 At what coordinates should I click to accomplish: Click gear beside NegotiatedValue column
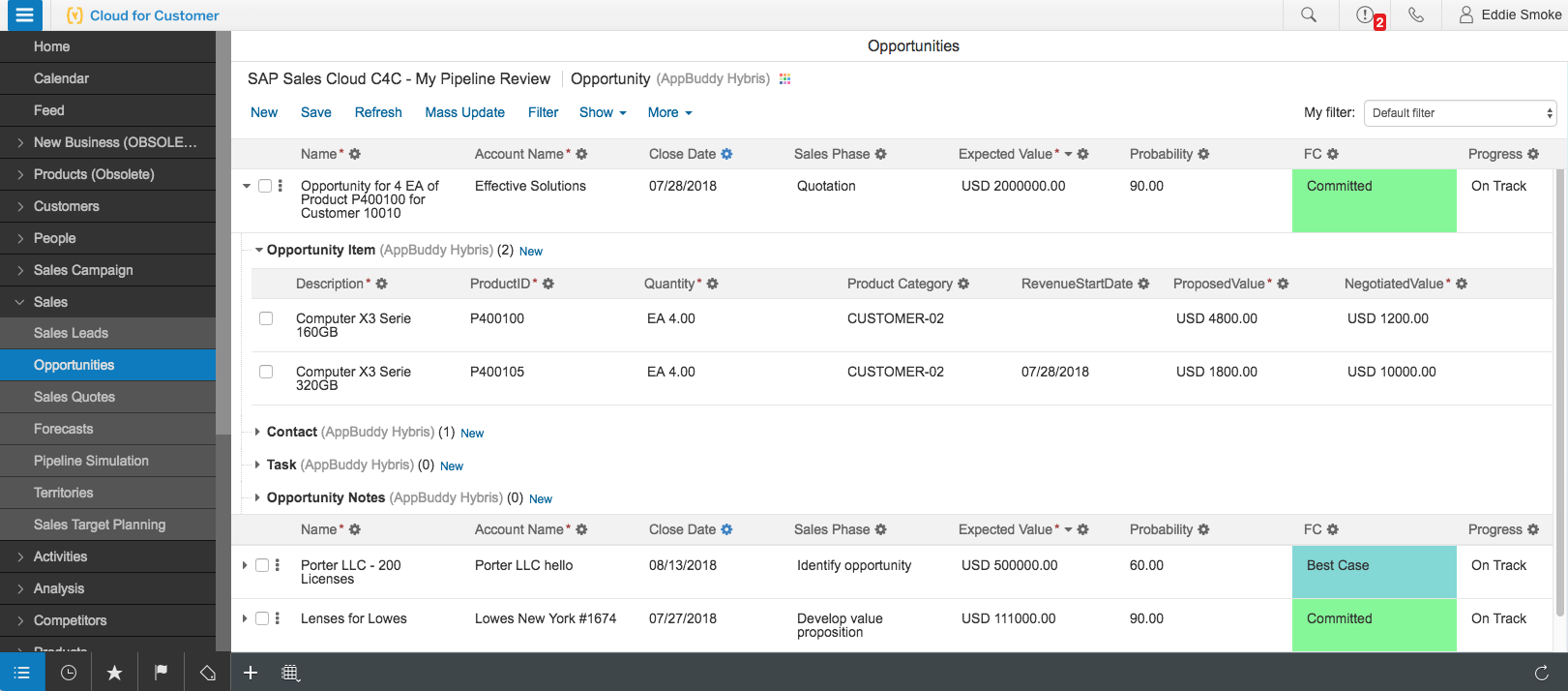click(1462, 284)
